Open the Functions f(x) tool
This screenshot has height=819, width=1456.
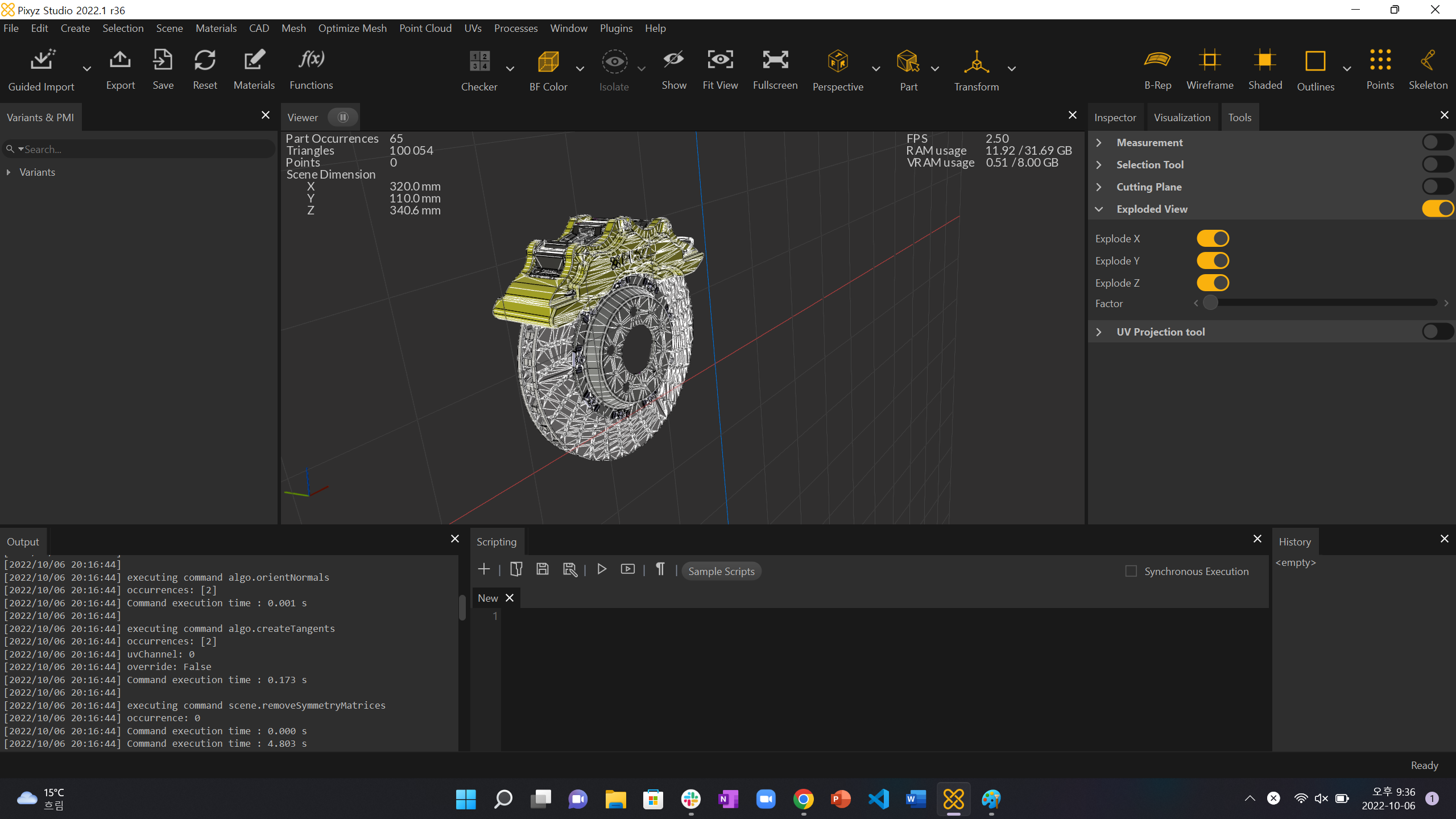[x=311, y=60]
